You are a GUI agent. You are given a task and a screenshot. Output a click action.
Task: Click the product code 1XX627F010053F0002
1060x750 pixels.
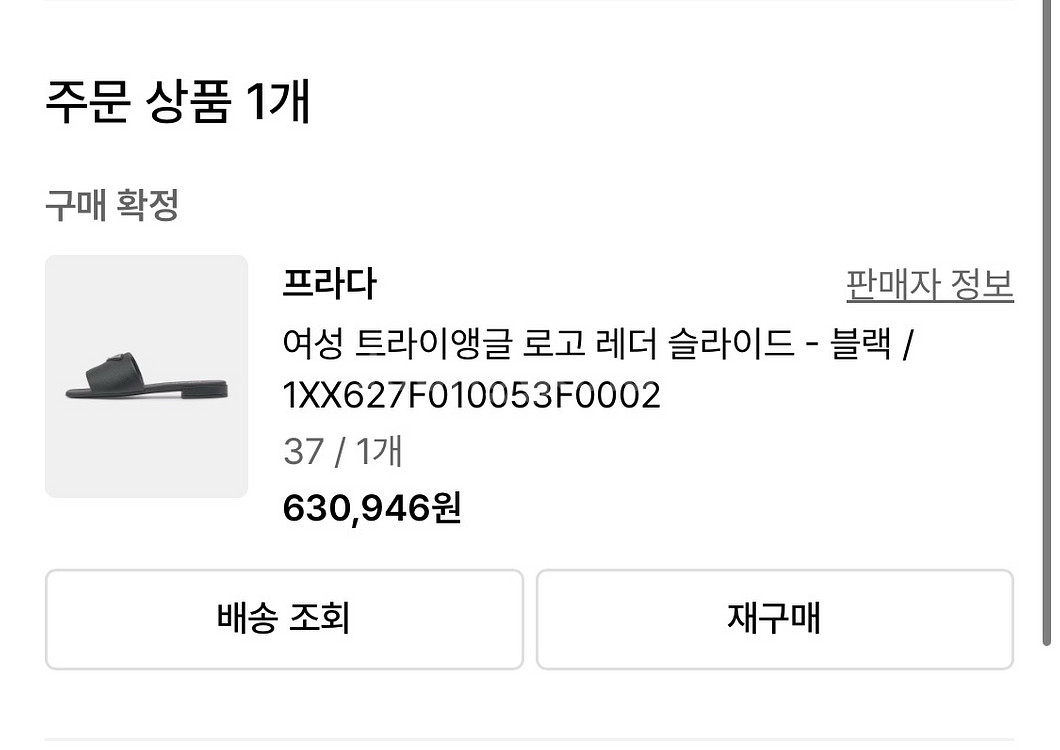click(472, 397)
